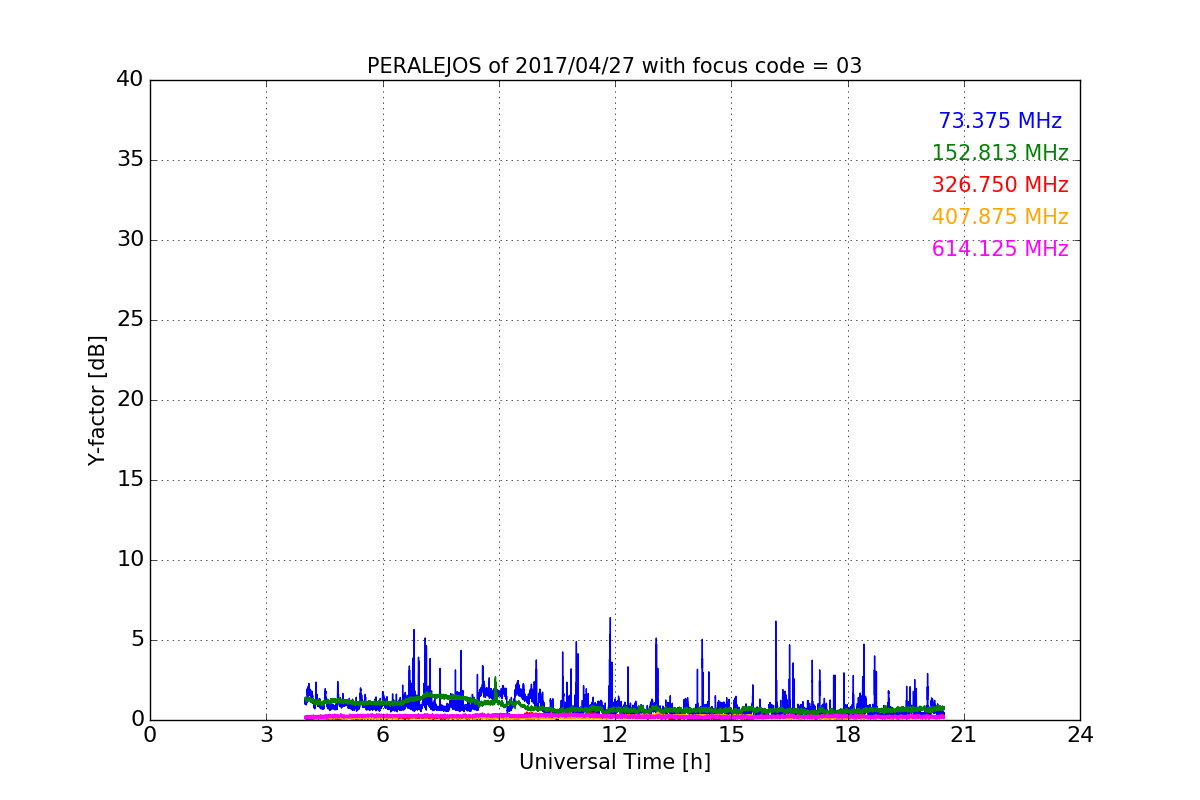
Task: Click the x-axis tick label 9
Action: point(499,735)
